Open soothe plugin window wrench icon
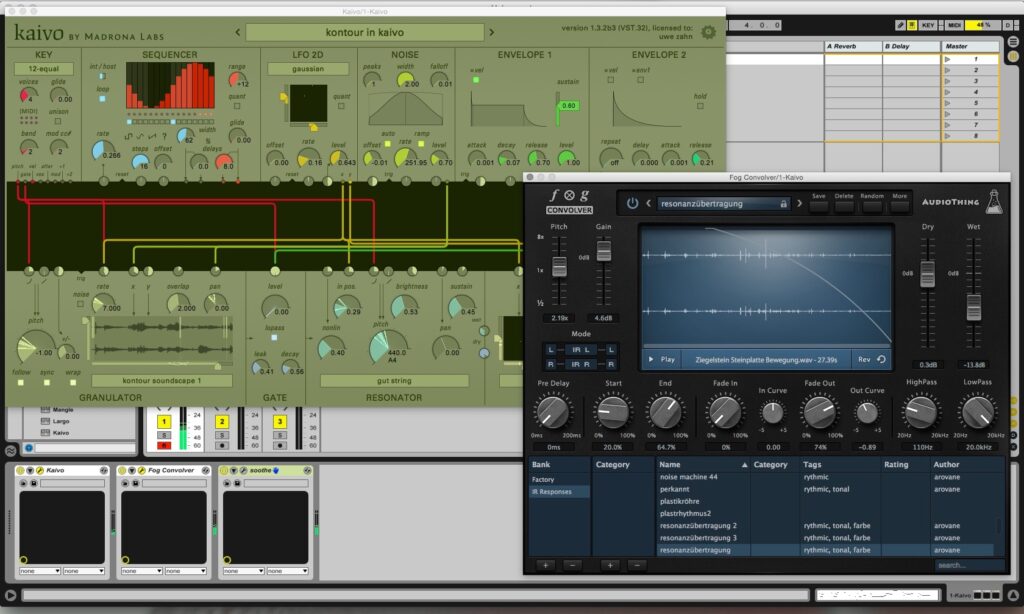 coord(243,470)
